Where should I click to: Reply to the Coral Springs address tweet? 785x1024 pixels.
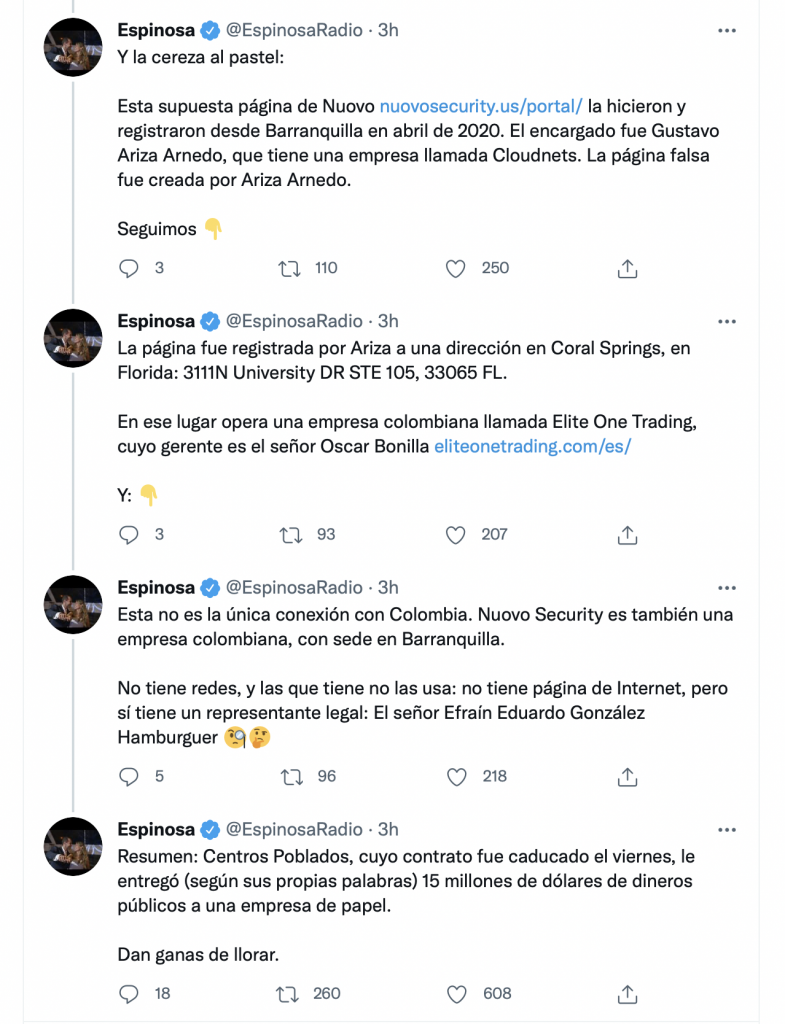pos(129,535)
